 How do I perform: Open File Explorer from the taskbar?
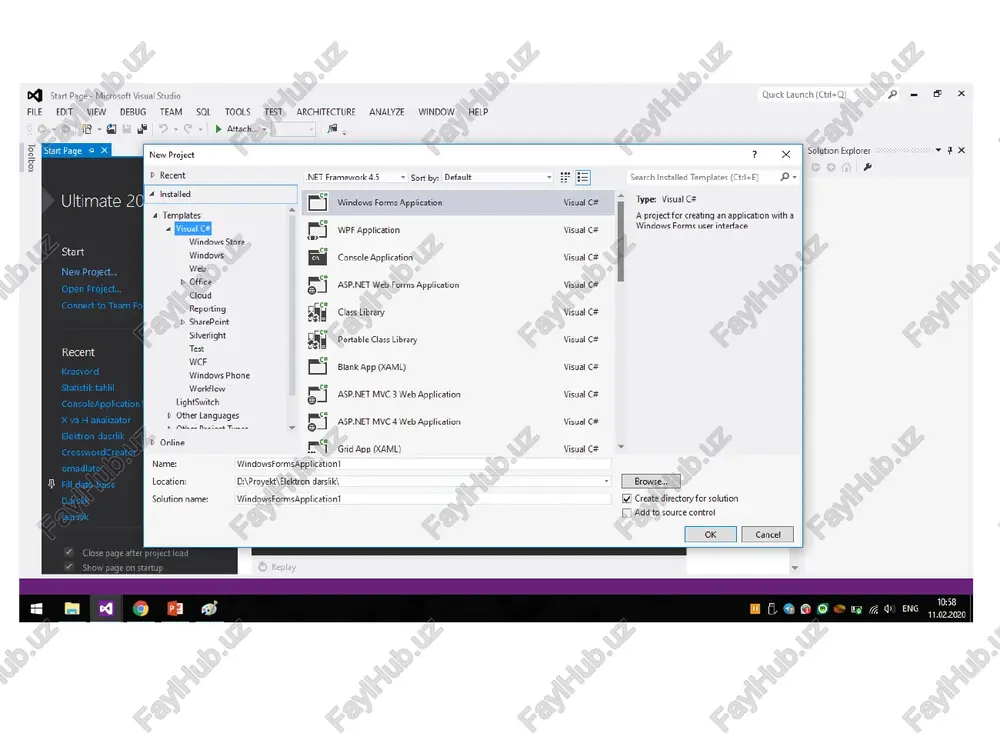72,609
